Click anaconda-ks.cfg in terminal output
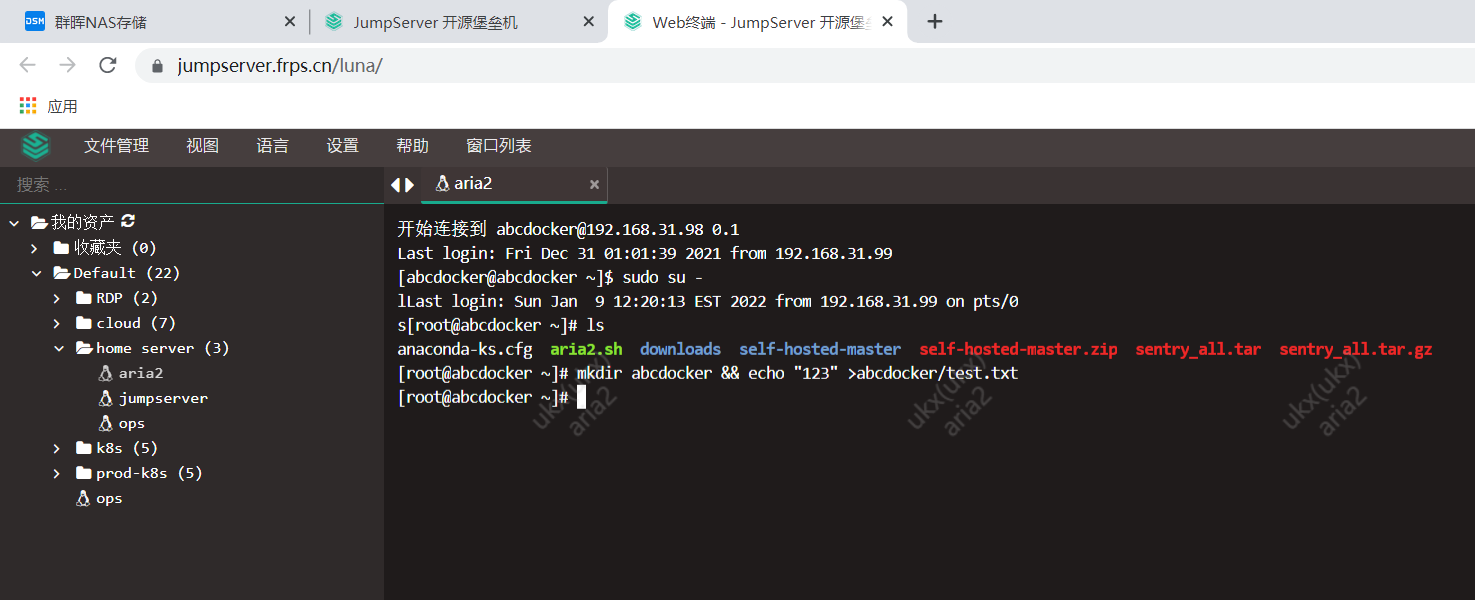Viewport: 1475px width, 600px height. pyautogui.click(x=465, y=349)
